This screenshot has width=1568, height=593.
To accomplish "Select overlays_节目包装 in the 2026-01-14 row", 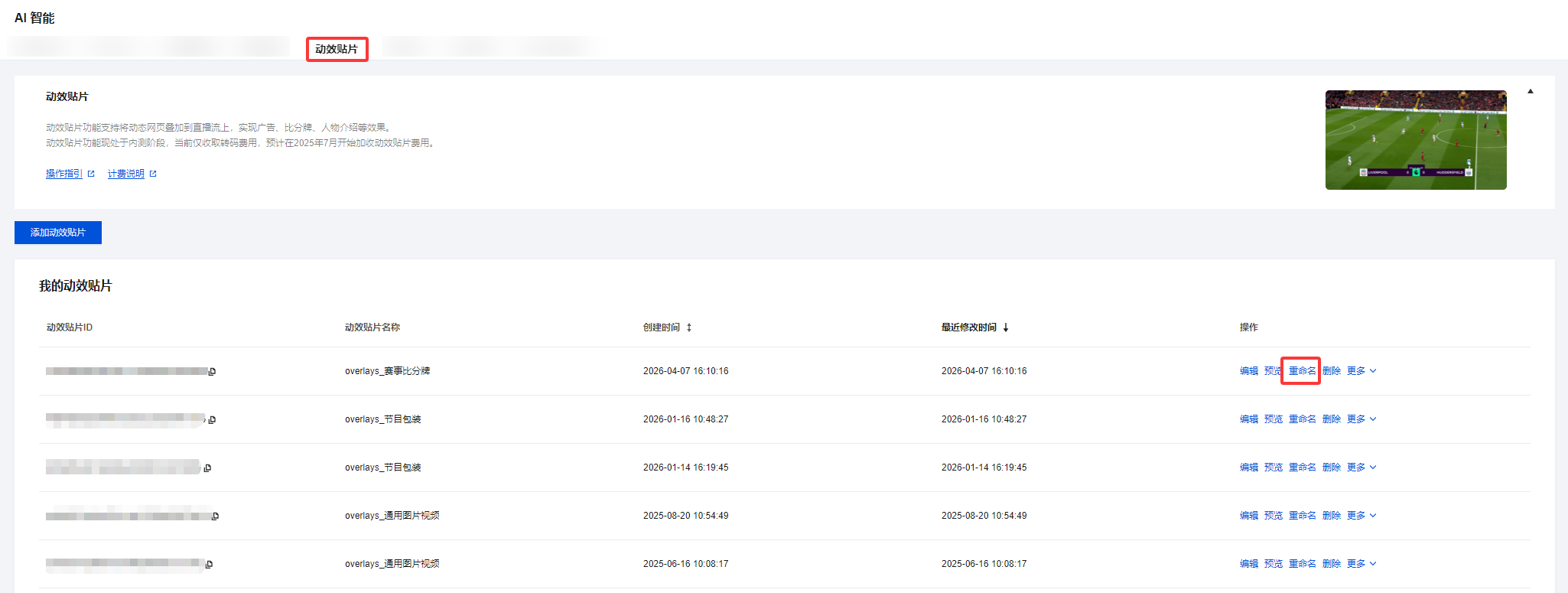I will pos(382,468).
